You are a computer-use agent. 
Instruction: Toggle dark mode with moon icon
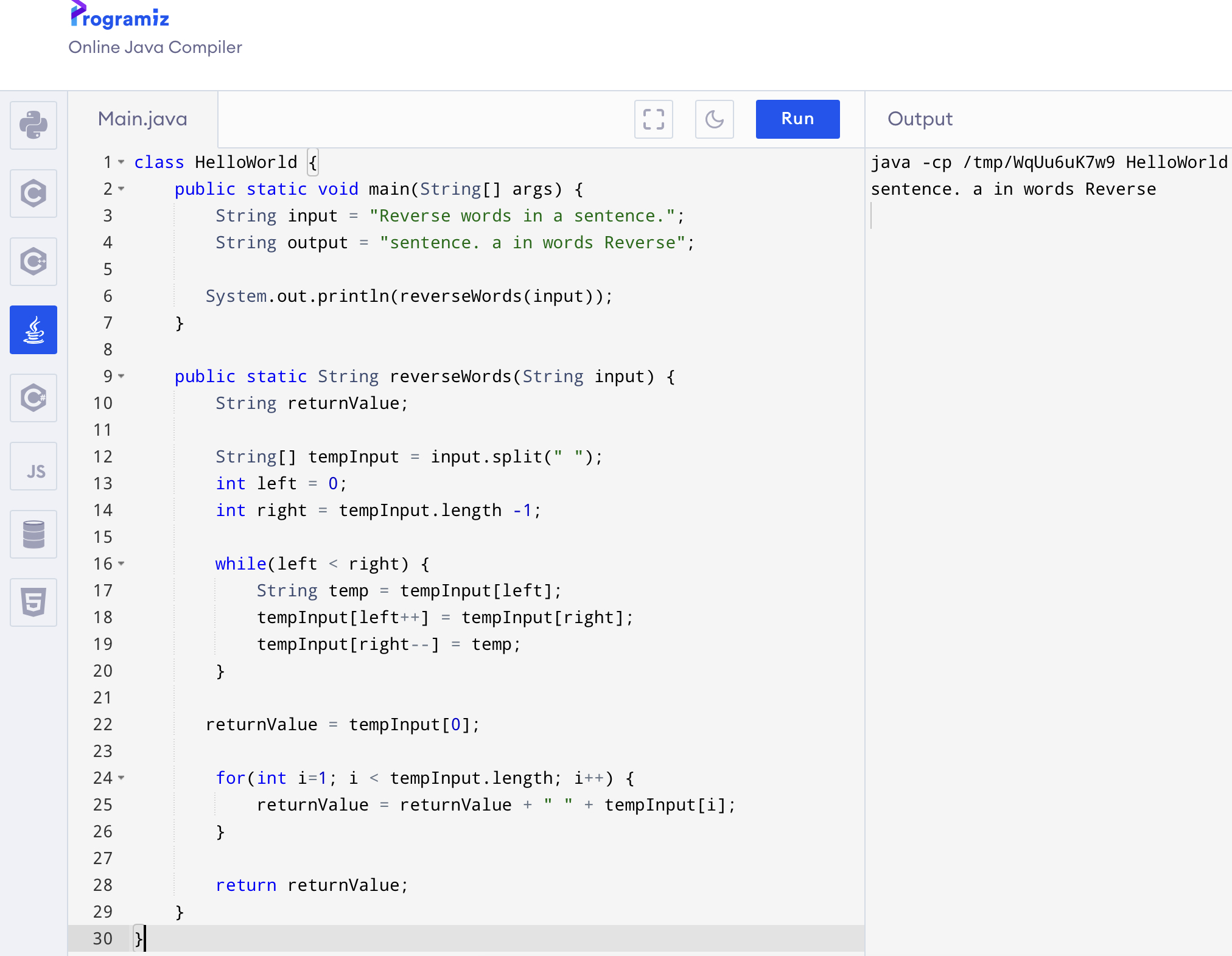click(x=714, y=119)
